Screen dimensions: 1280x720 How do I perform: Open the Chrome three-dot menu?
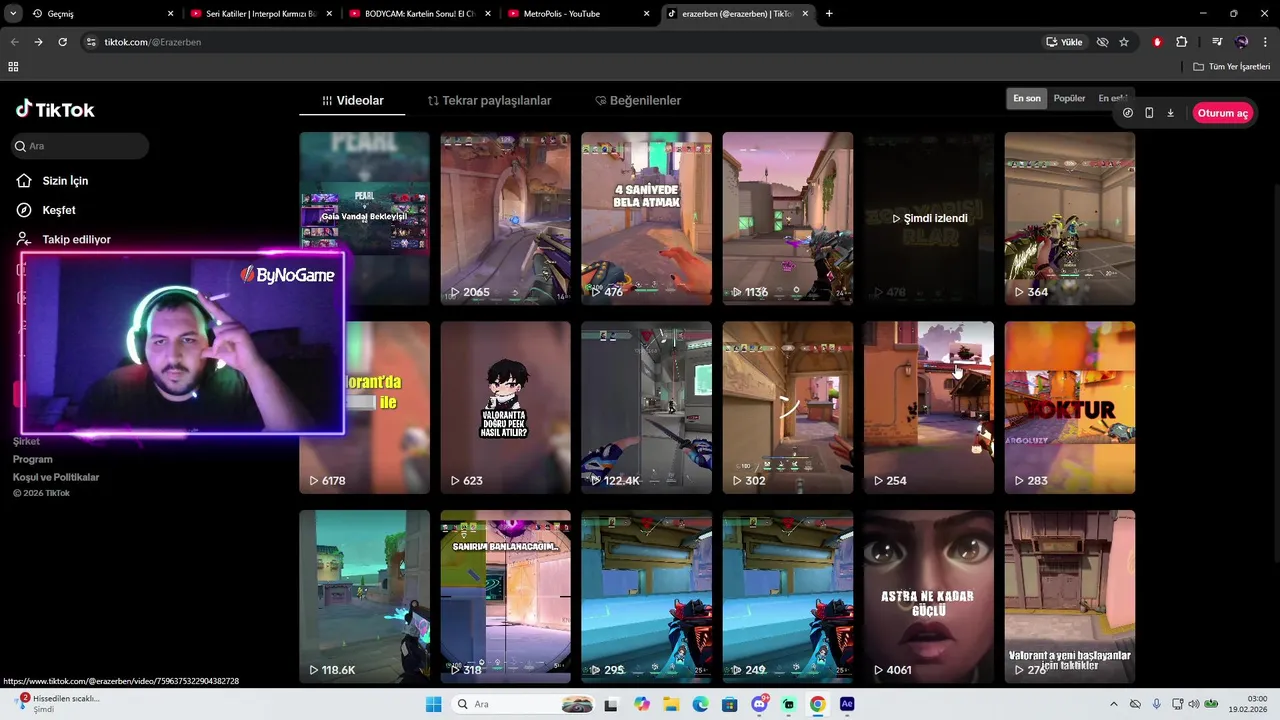click(x=1264, y=42)
